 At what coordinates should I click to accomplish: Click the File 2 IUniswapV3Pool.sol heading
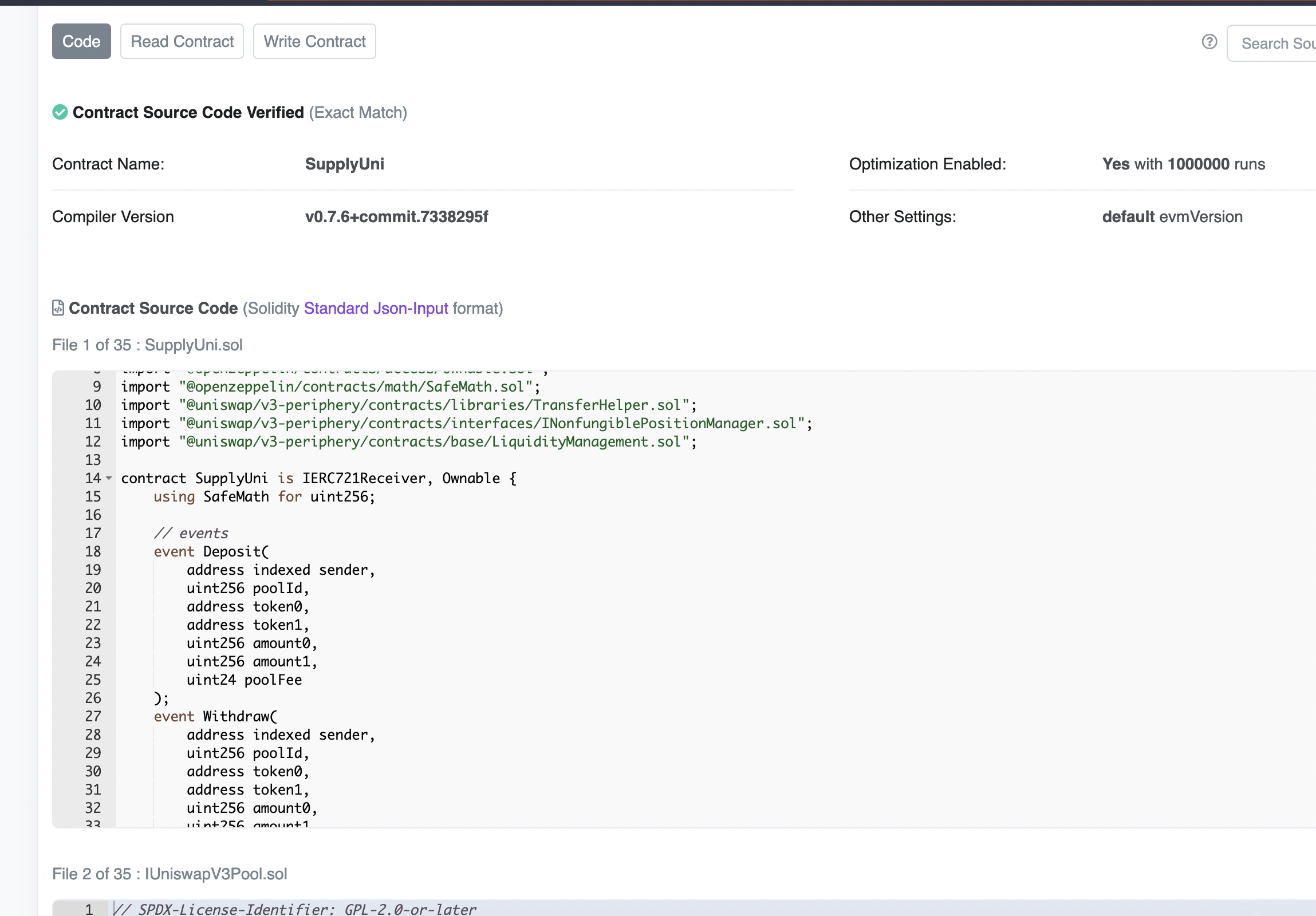(170, 874)
